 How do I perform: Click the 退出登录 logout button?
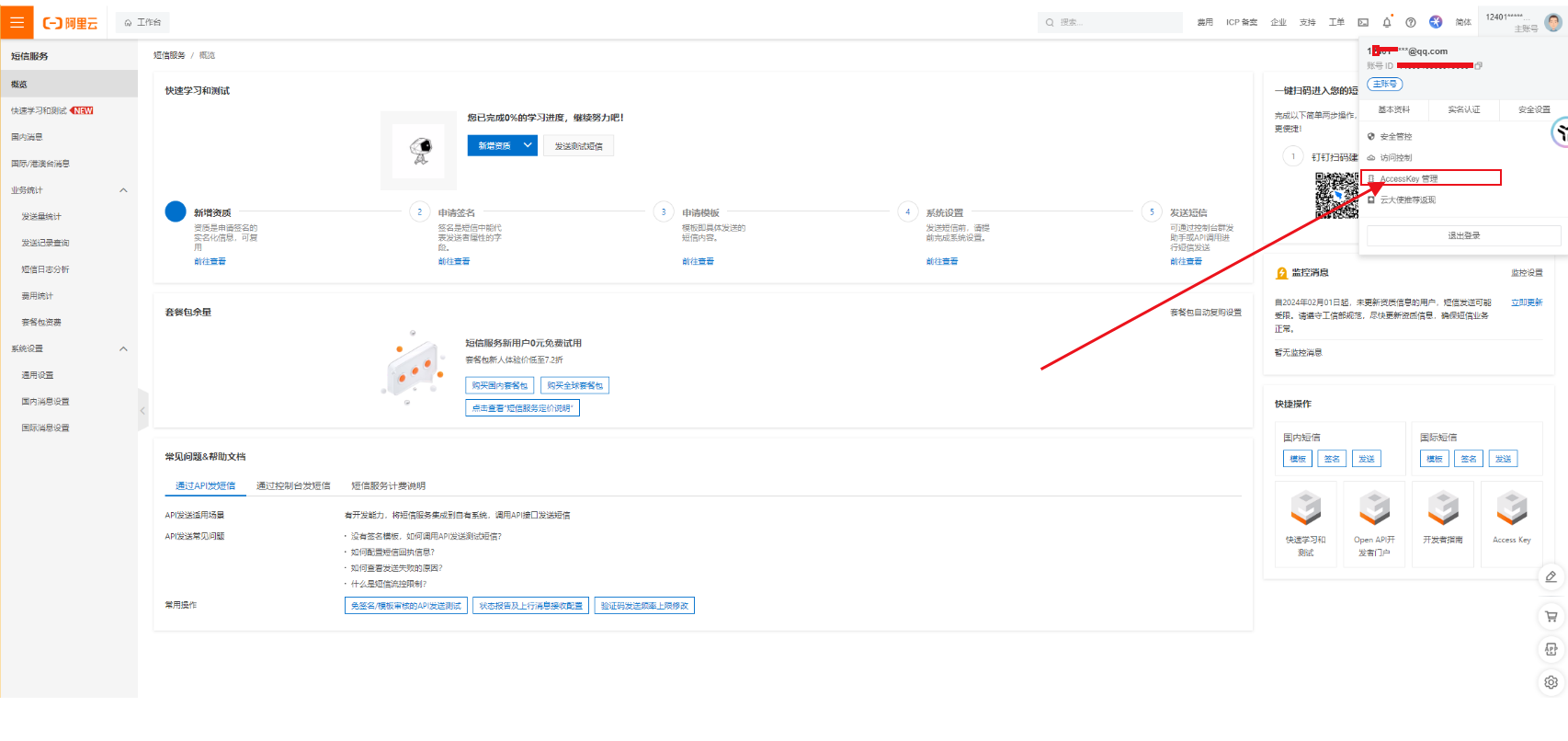click(x=1463, y=235)
